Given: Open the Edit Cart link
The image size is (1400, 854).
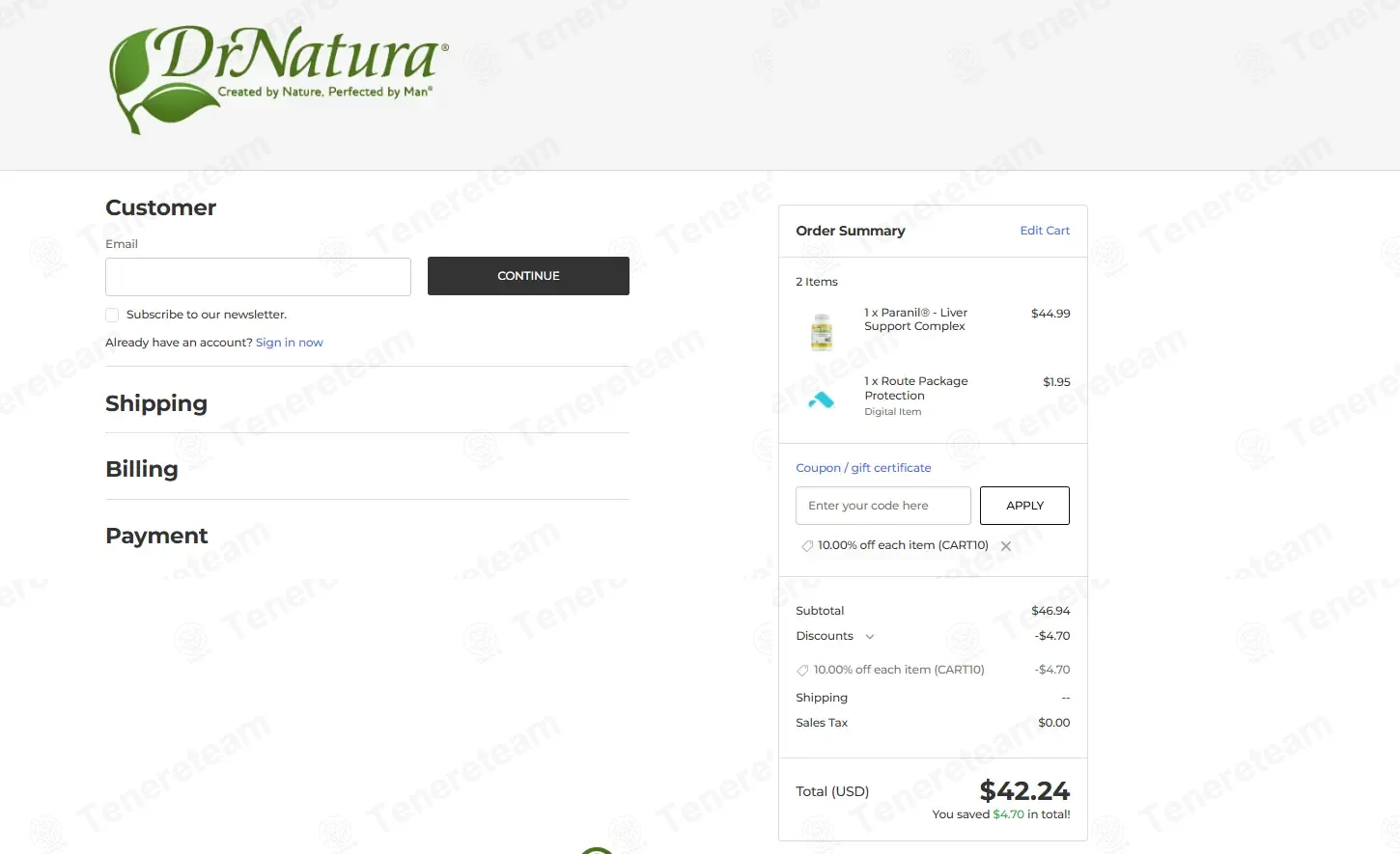Looking at the screenshot, I should tap(1045, 231).
